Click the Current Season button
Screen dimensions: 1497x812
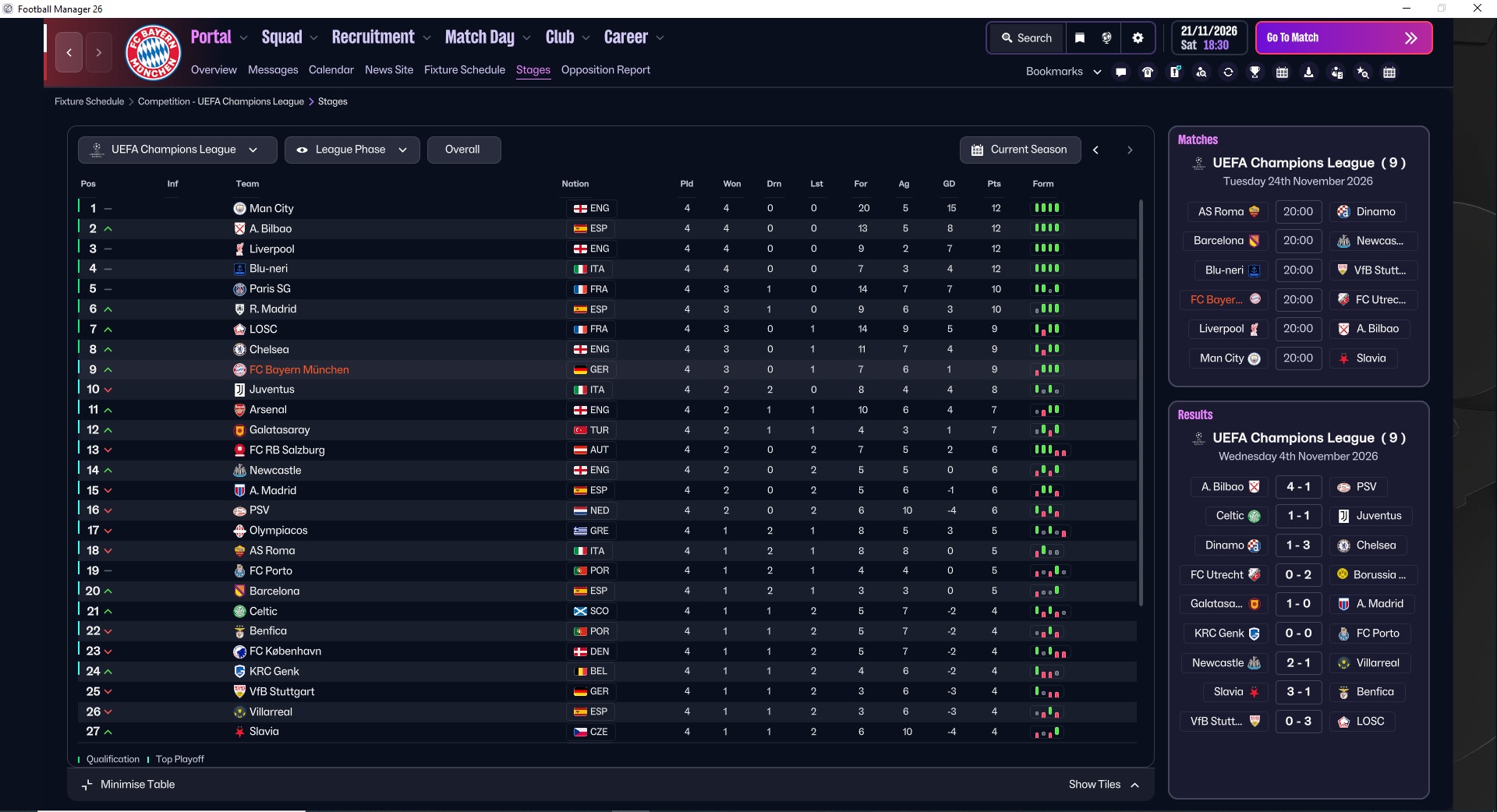click(x=1020, y=150)
